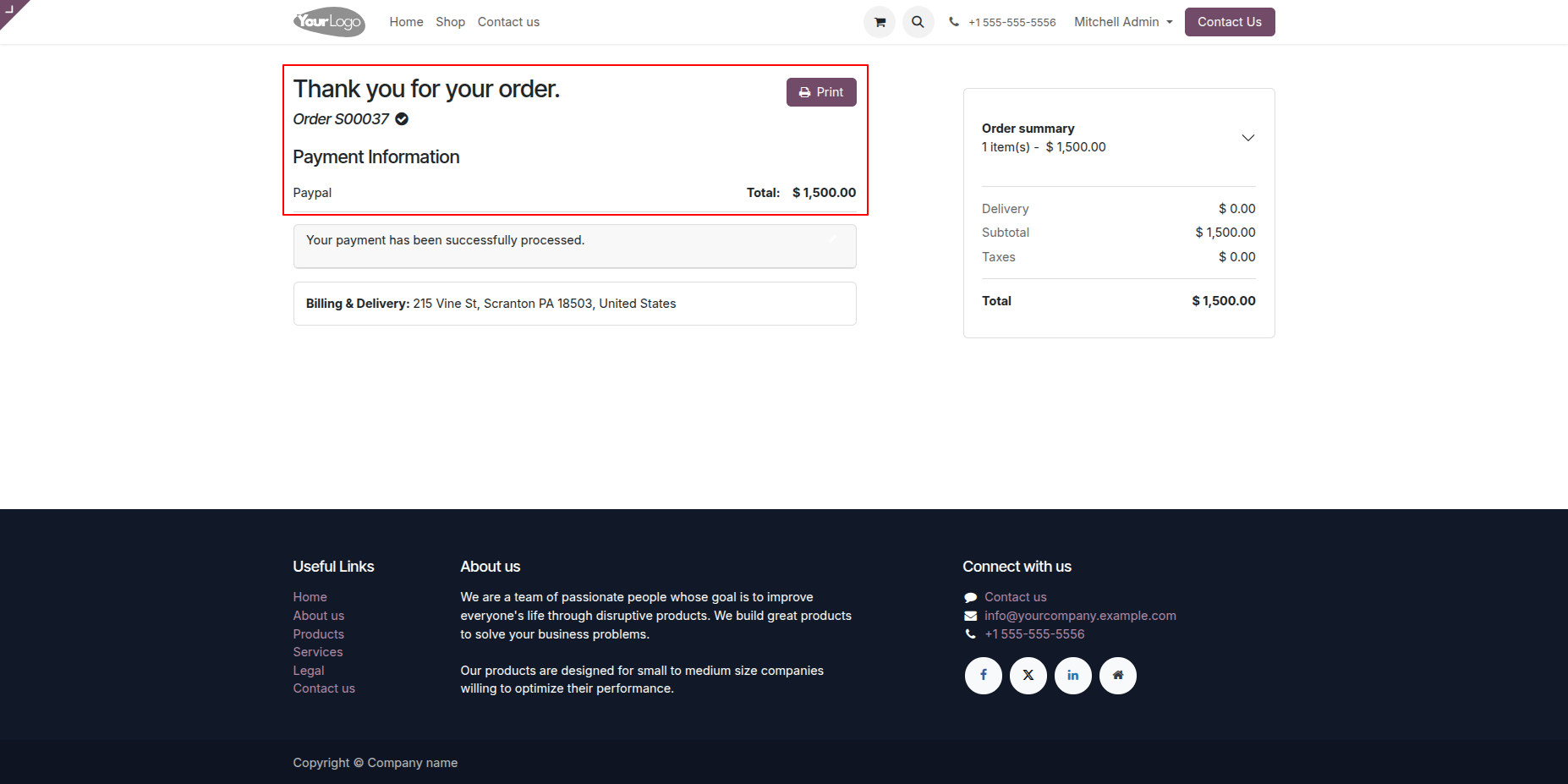Open the Facebook social icon
1568x784 pixels.
[x=983, y=675]
